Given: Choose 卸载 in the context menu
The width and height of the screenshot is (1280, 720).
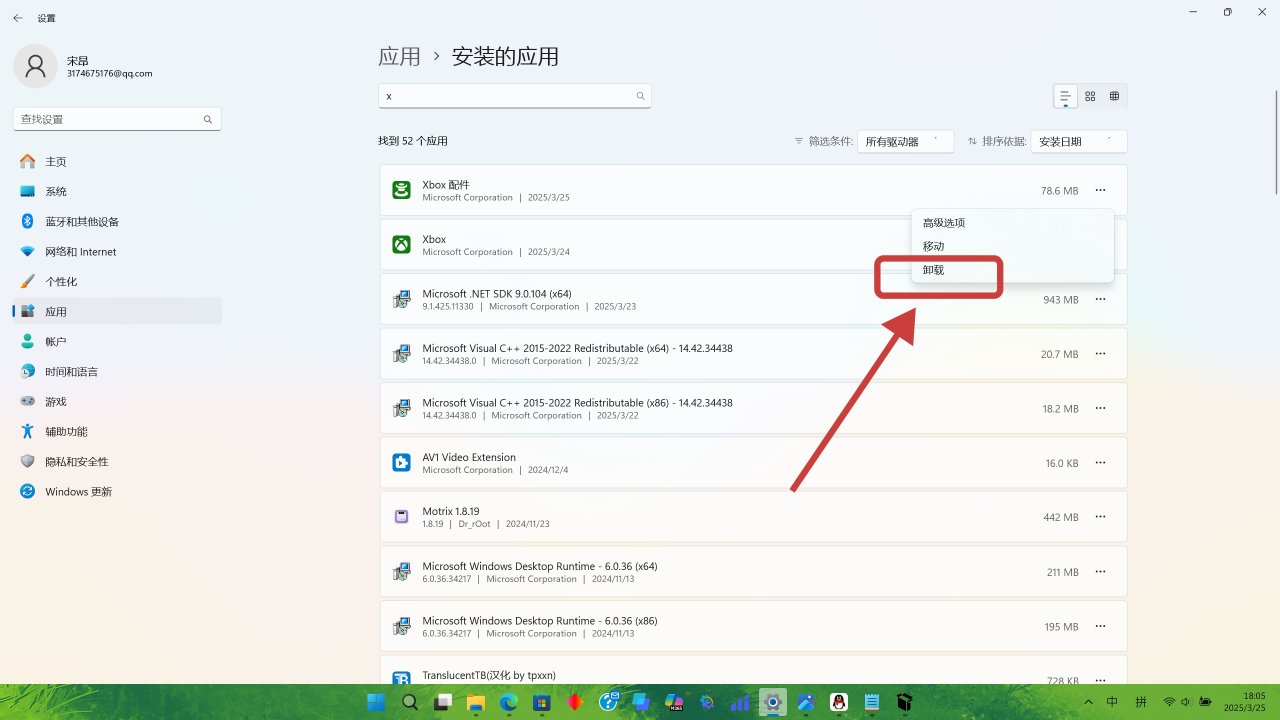Looking at the screenshot, I should click(933, 270).
